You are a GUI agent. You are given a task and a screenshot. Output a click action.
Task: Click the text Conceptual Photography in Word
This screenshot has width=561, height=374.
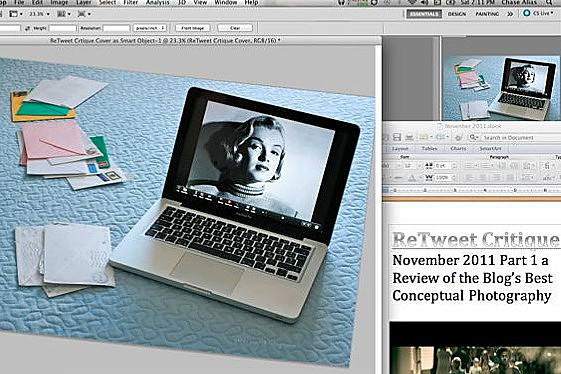pyautogui.click(x=472, y=296)
